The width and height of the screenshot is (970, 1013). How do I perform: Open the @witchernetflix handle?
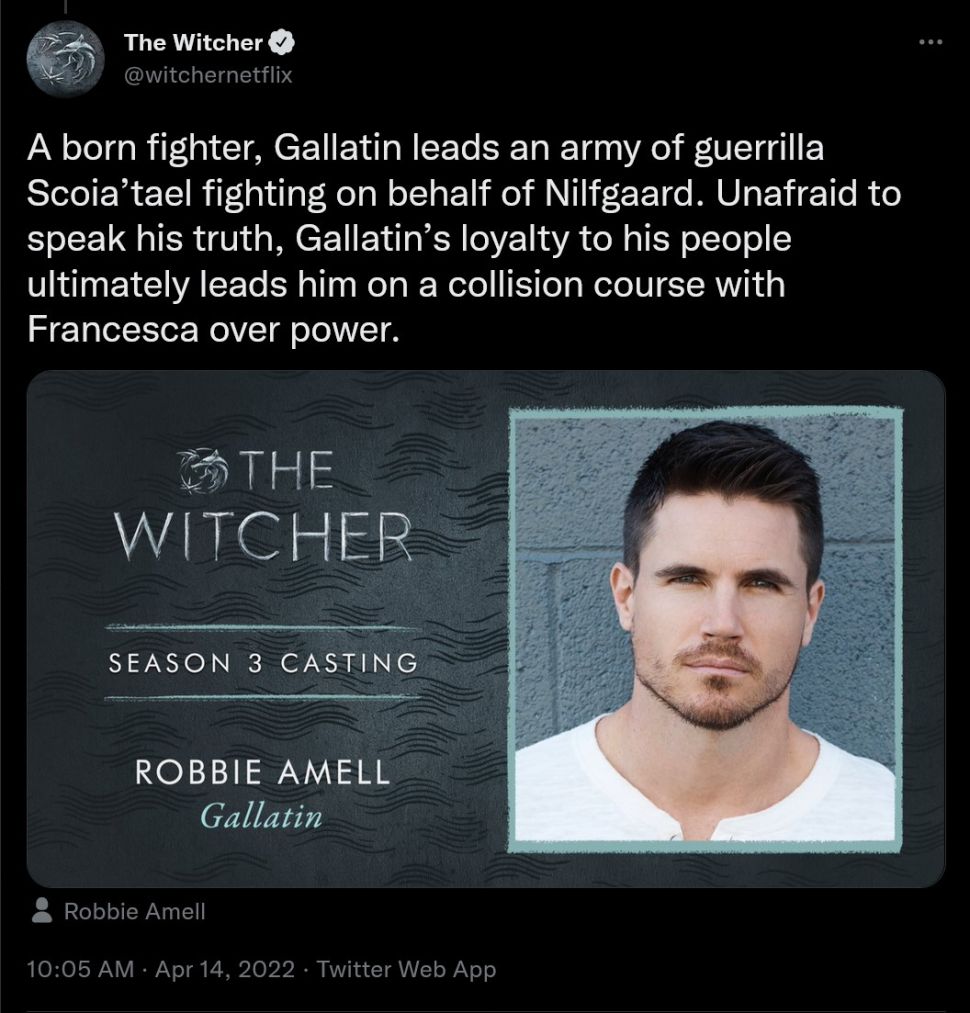pyautogui.click(x=208, y=74)
